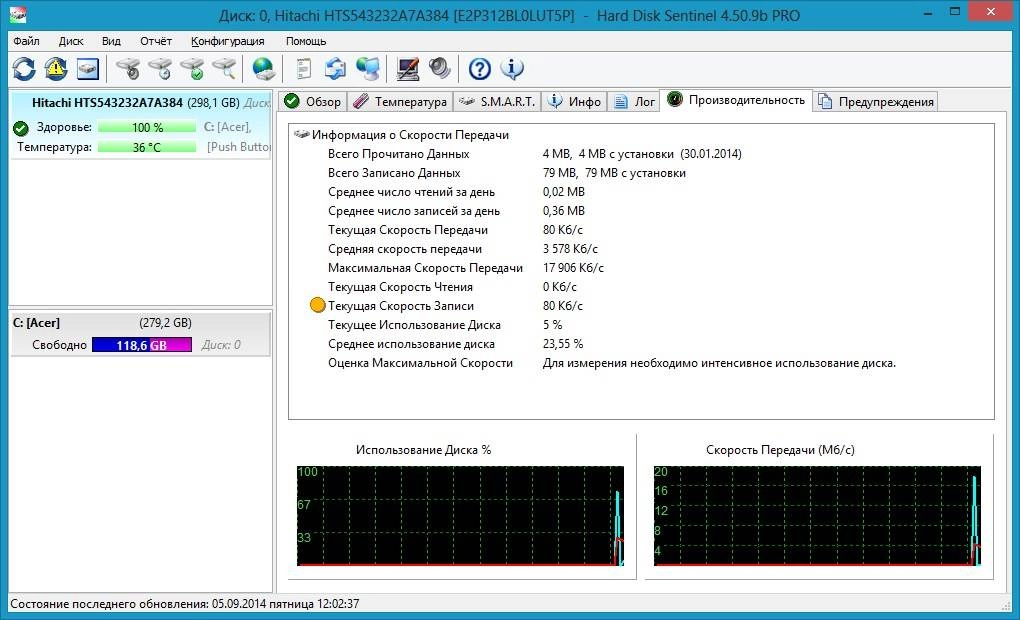Image resolution: width=1020 pixels, height=620 pixels.
Task: Click the Температура: label in disk panel
Action: pos(54,147)
